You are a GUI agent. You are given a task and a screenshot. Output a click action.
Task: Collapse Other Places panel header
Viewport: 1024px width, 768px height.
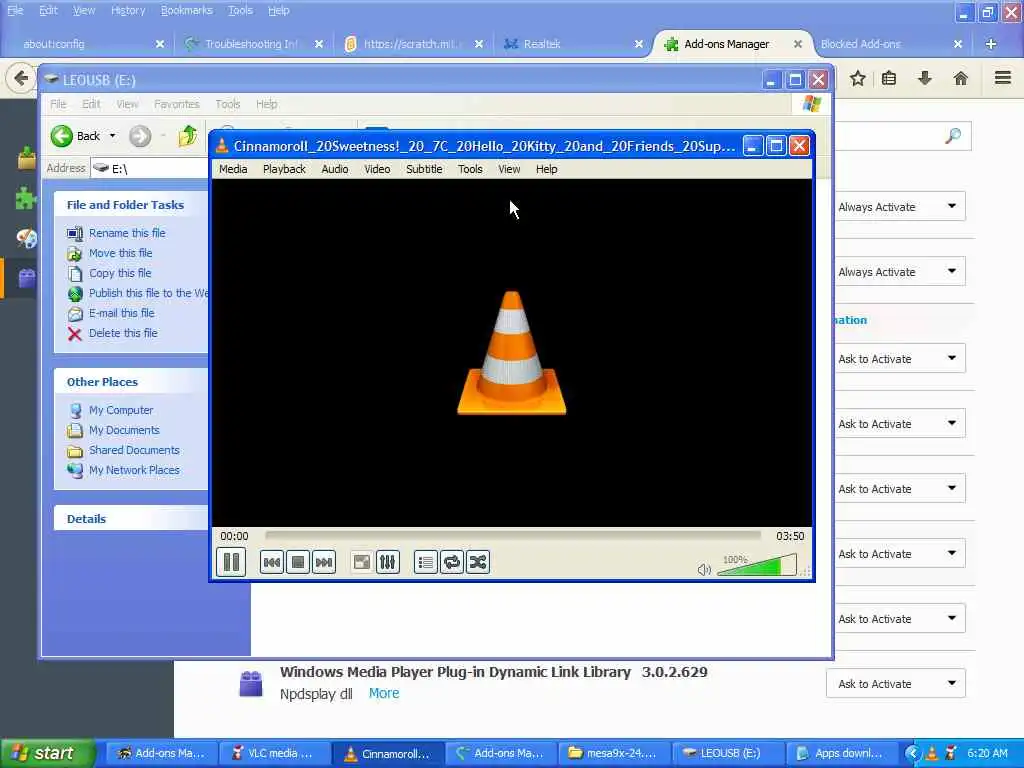pyautogui.click(x=131, y=382)
